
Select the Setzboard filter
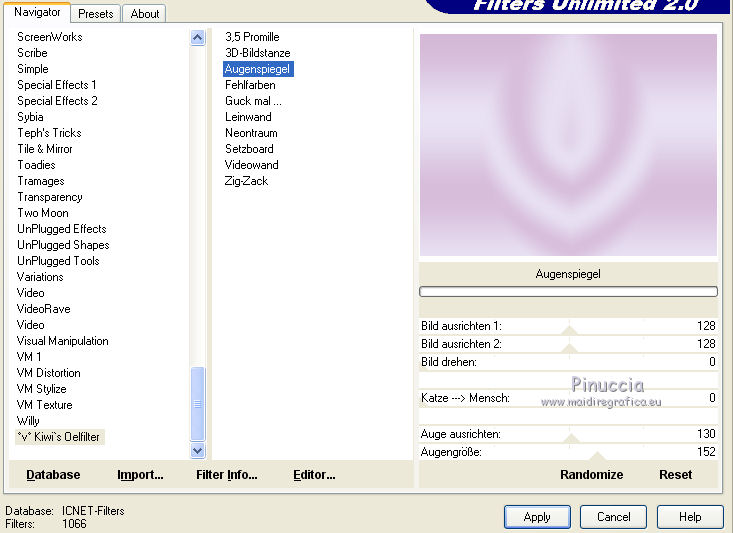pyautogui.click(x=249, y=149)
